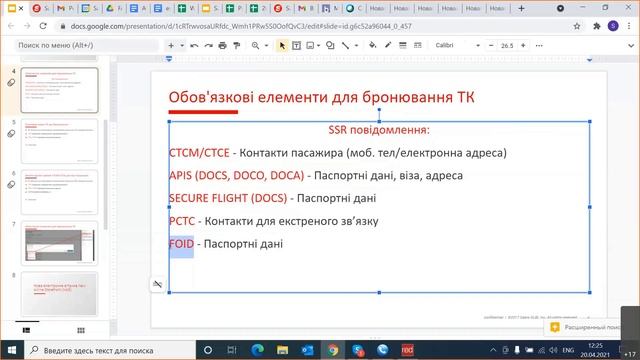Open Chrome three-dot menu
640x360 pixels.
coord(629,26)
